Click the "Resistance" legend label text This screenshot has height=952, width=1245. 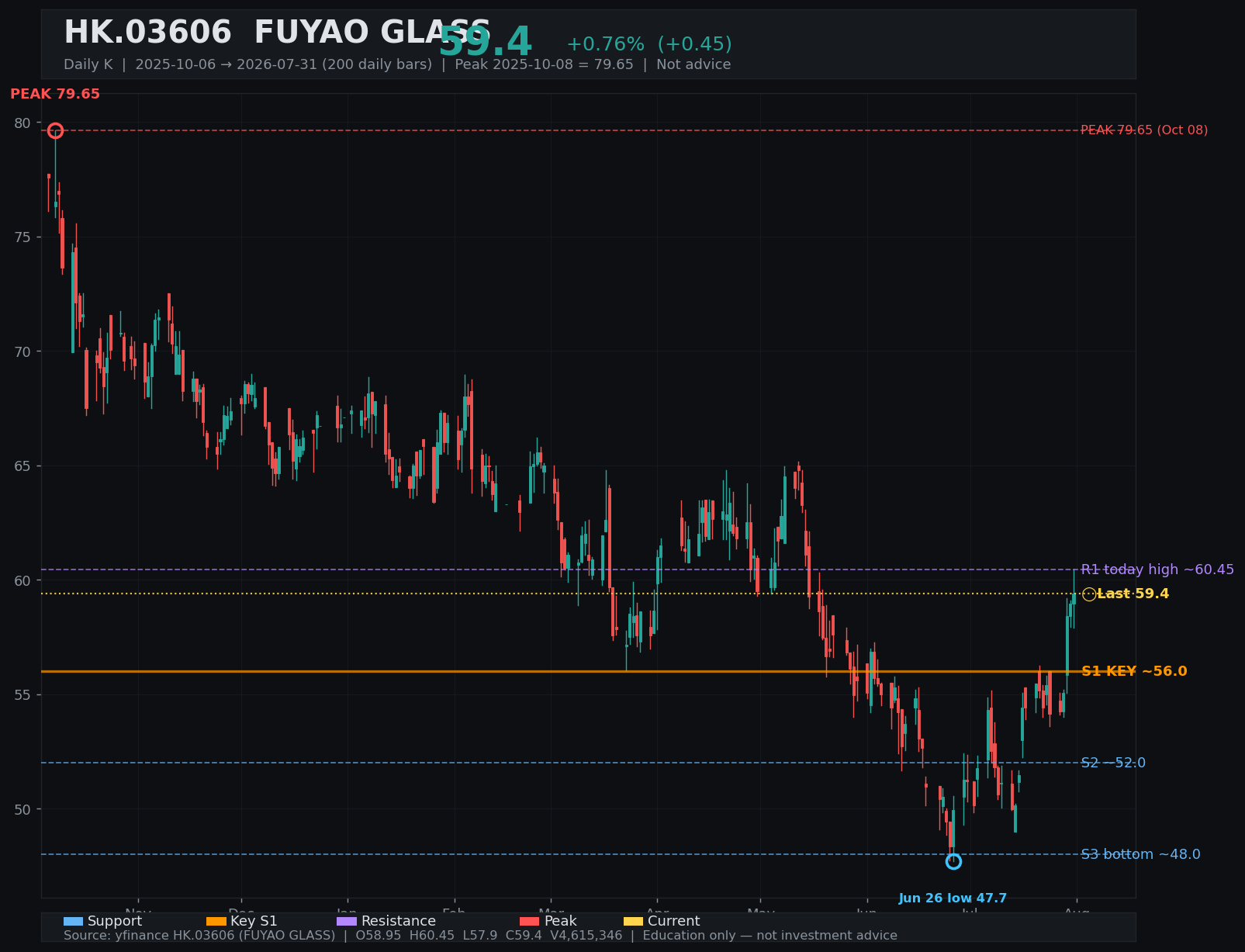(x=399, y=921)
